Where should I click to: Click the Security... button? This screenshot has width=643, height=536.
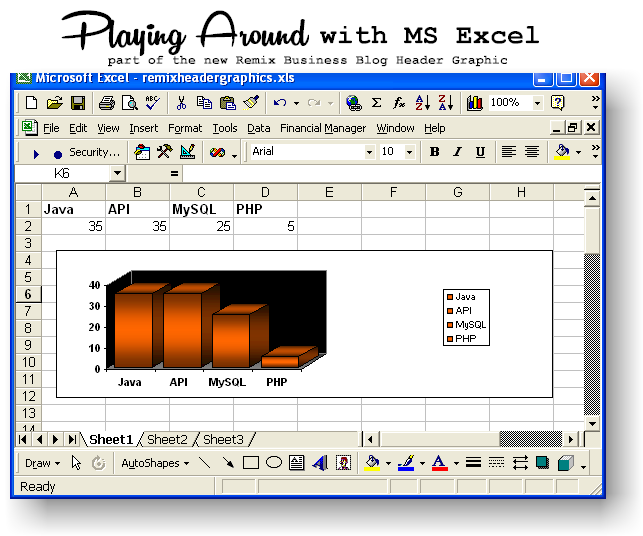click(x=94, y=152)
